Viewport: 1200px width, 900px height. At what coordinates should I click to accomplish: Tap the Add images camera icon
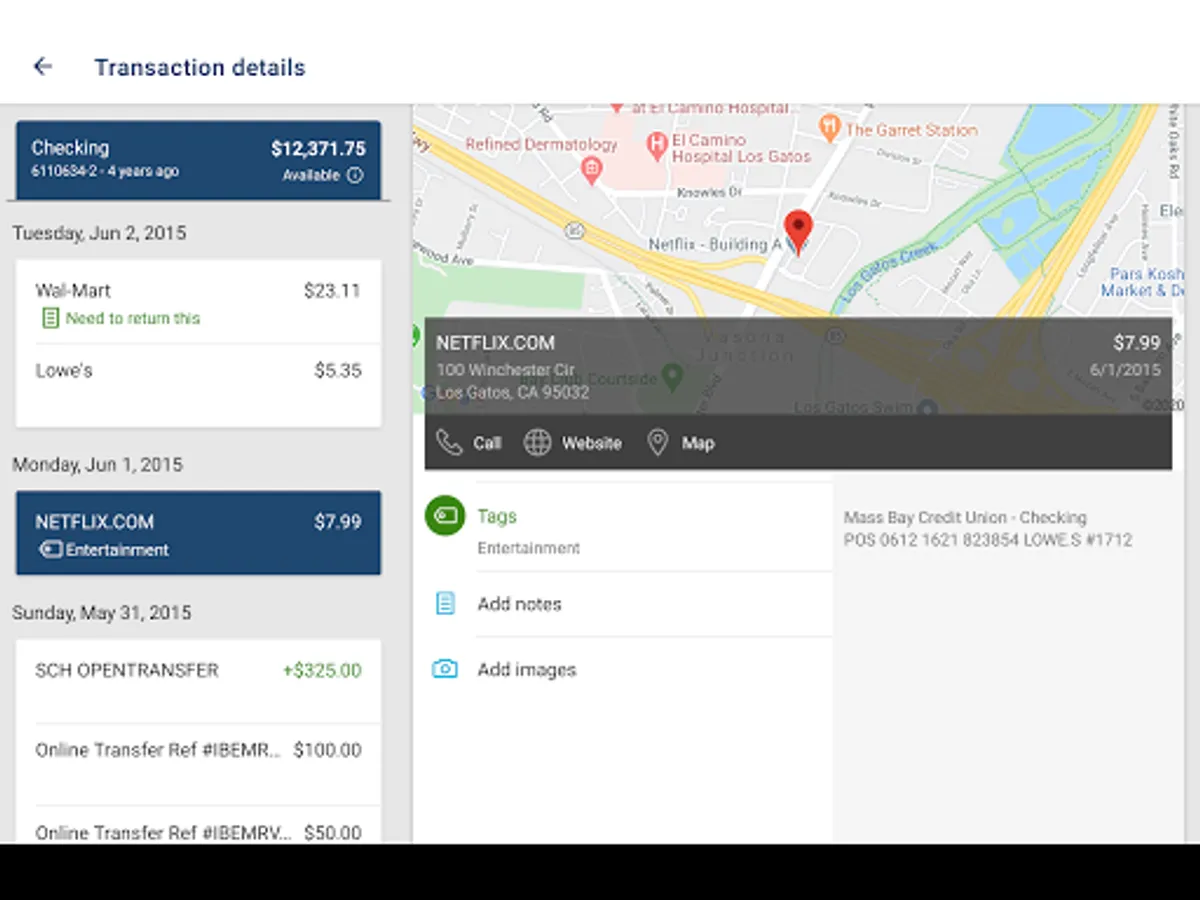[445, 669]
